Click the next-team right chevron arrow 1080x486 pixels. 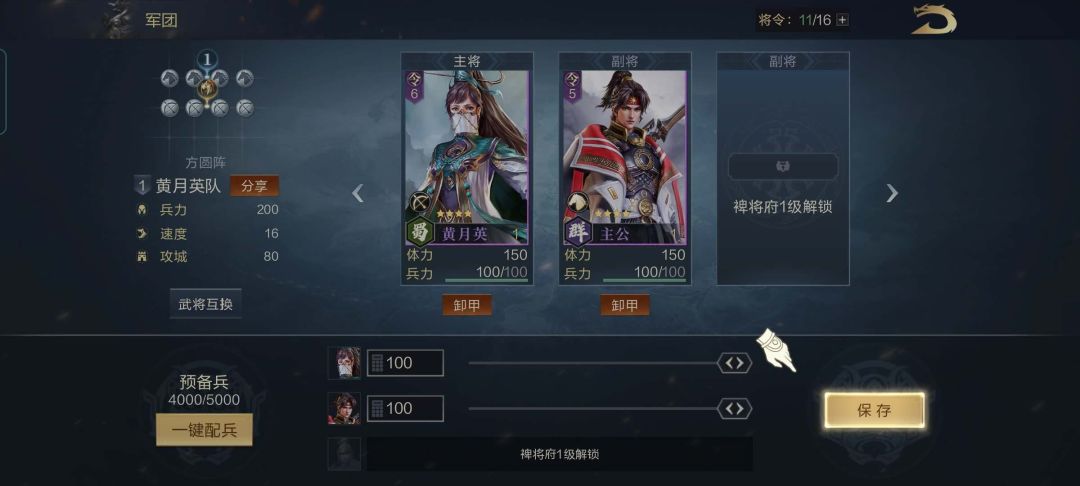tap(892, 193)
